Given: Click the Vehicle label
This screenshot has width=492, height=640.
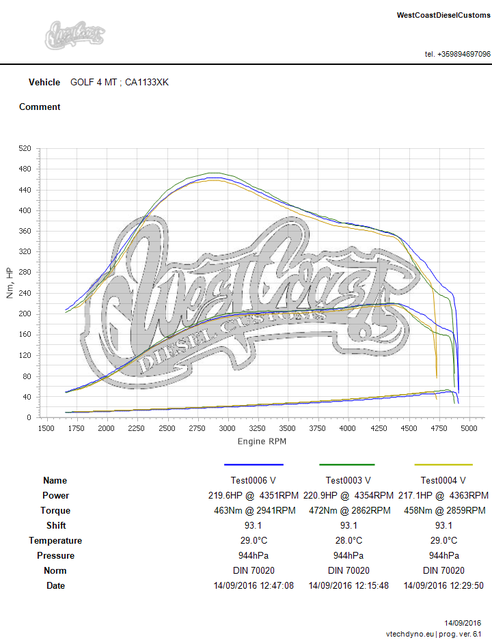Looking at the screenshot, I should [x=44, y=82].
